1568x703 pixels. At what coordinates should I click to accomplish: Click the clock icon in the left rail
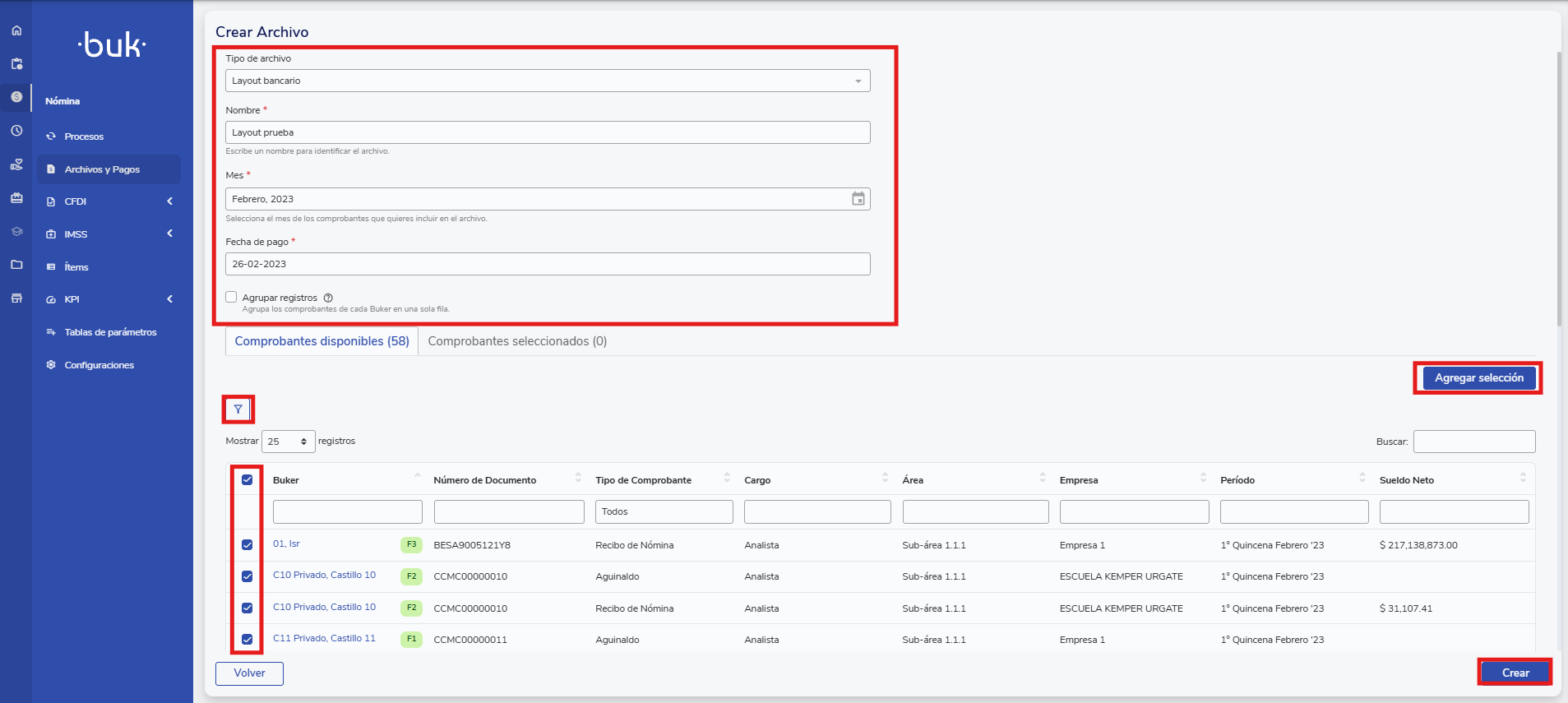16,131
